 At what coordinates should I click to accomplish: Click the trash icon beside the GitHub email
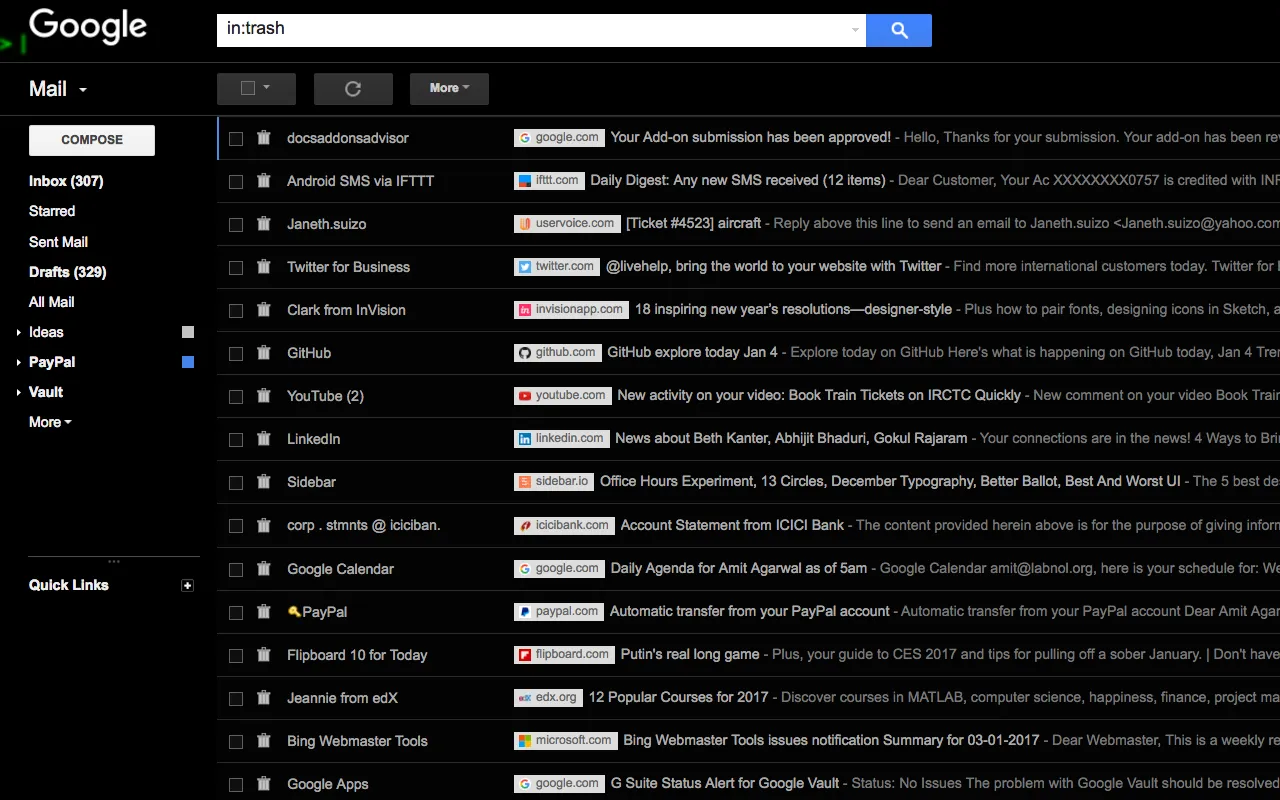pyautogui.click(x=263, y=352)
